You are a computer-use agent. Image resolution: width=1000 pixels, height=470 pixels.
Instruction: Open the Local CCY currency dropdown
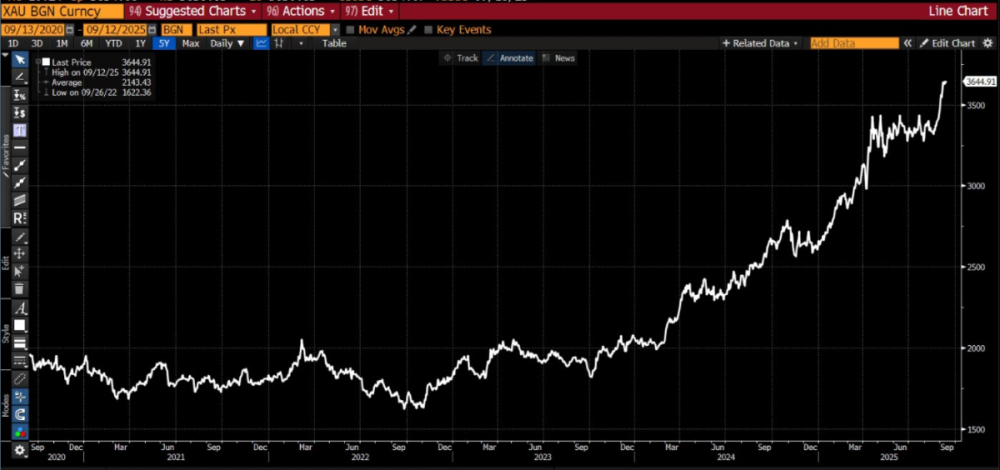(x=305, y=29)
